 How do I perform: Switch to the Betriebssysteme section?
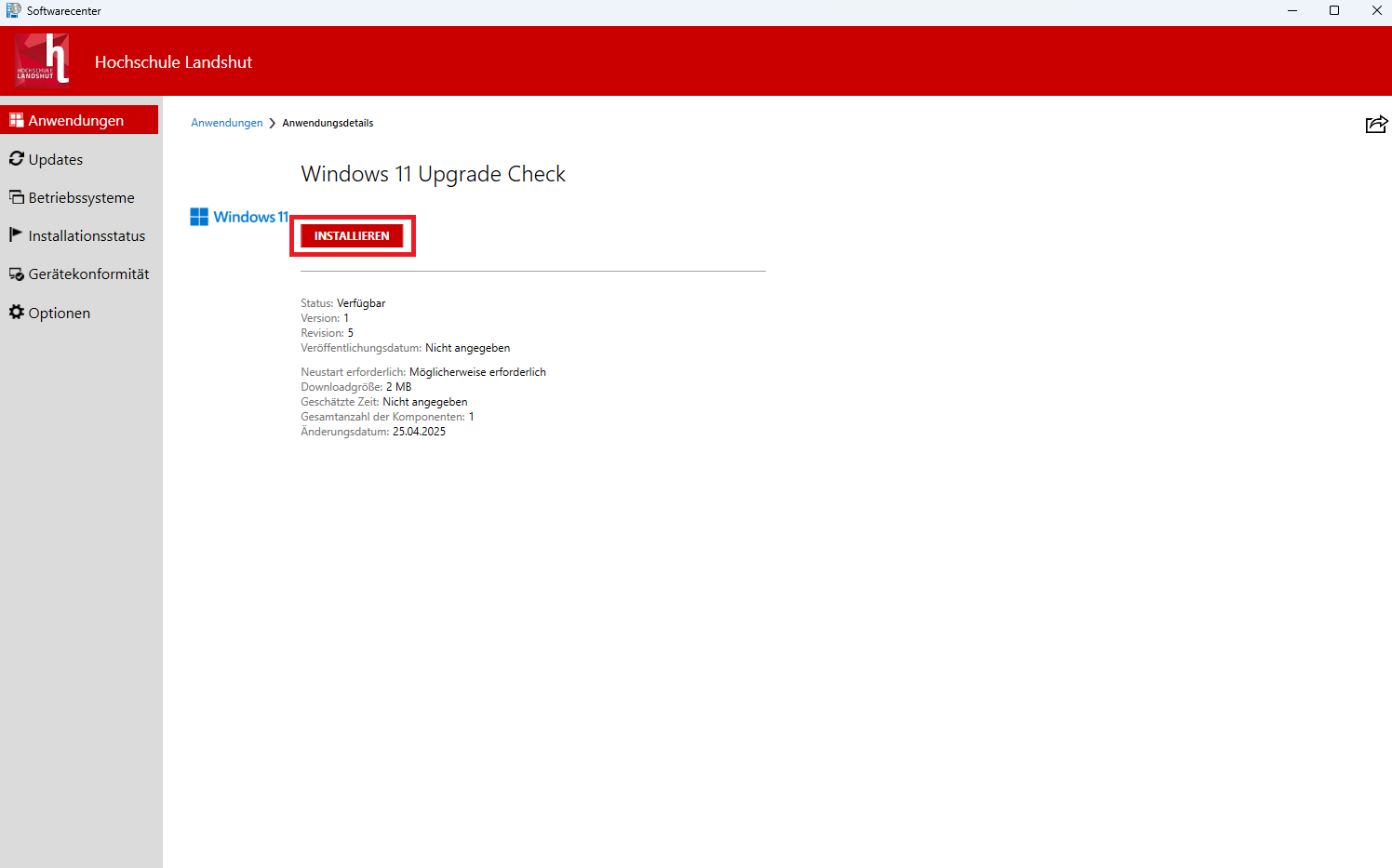click(82, 196)
